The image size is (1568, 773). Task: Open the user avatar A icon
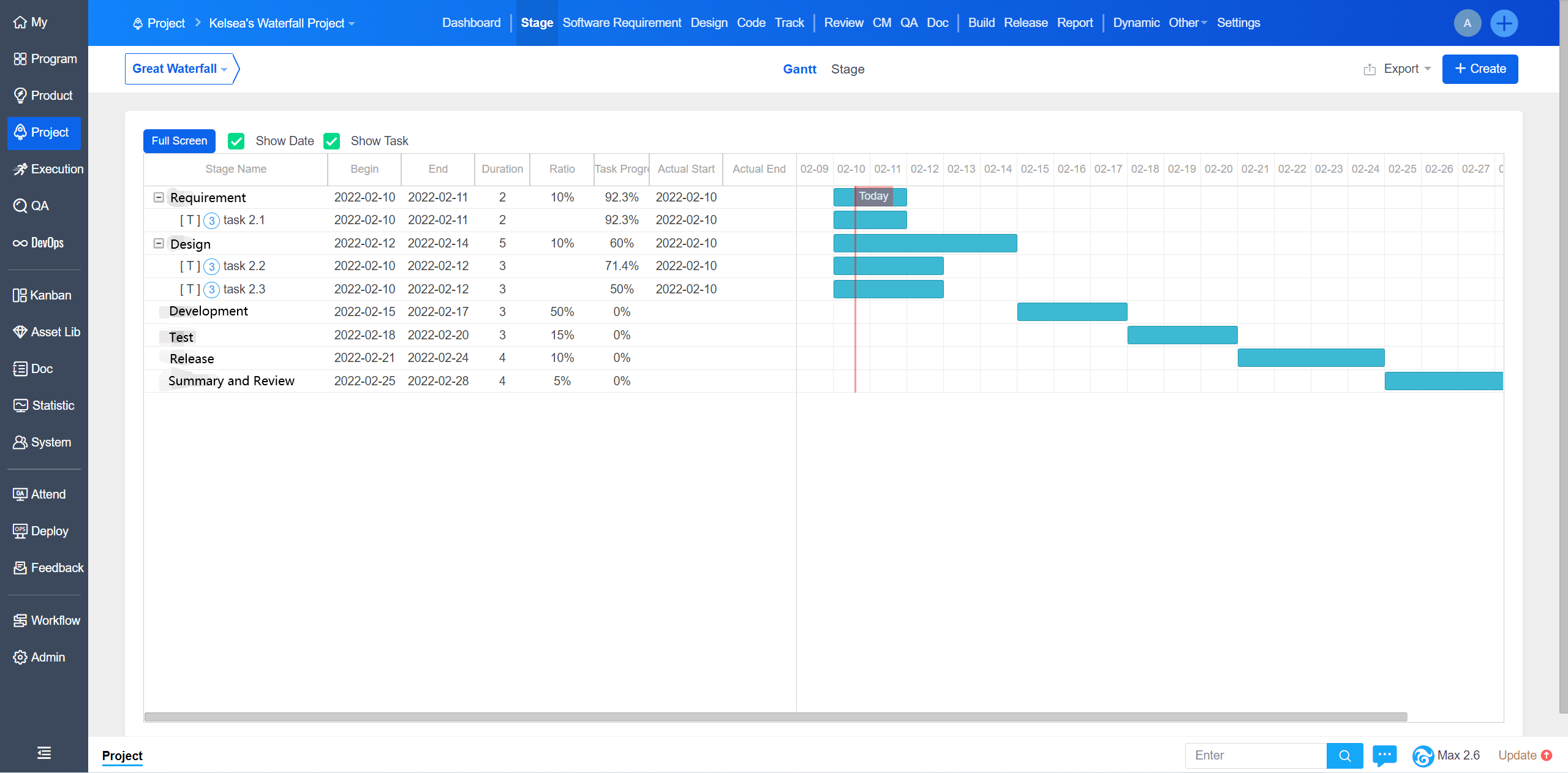1467,23
